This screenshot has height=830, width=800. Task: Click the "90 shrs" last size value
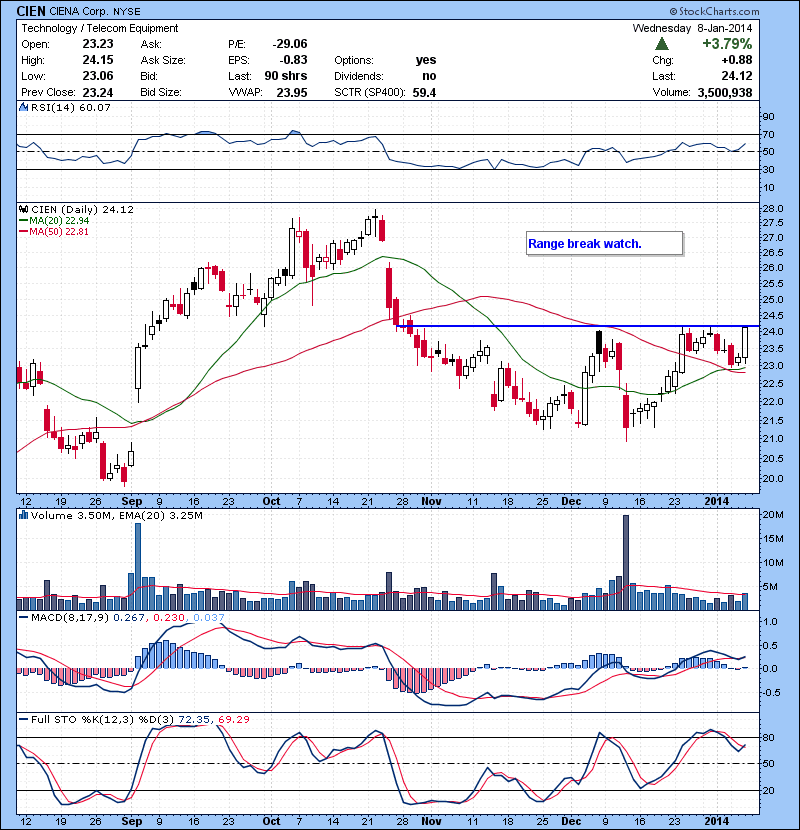286,76
